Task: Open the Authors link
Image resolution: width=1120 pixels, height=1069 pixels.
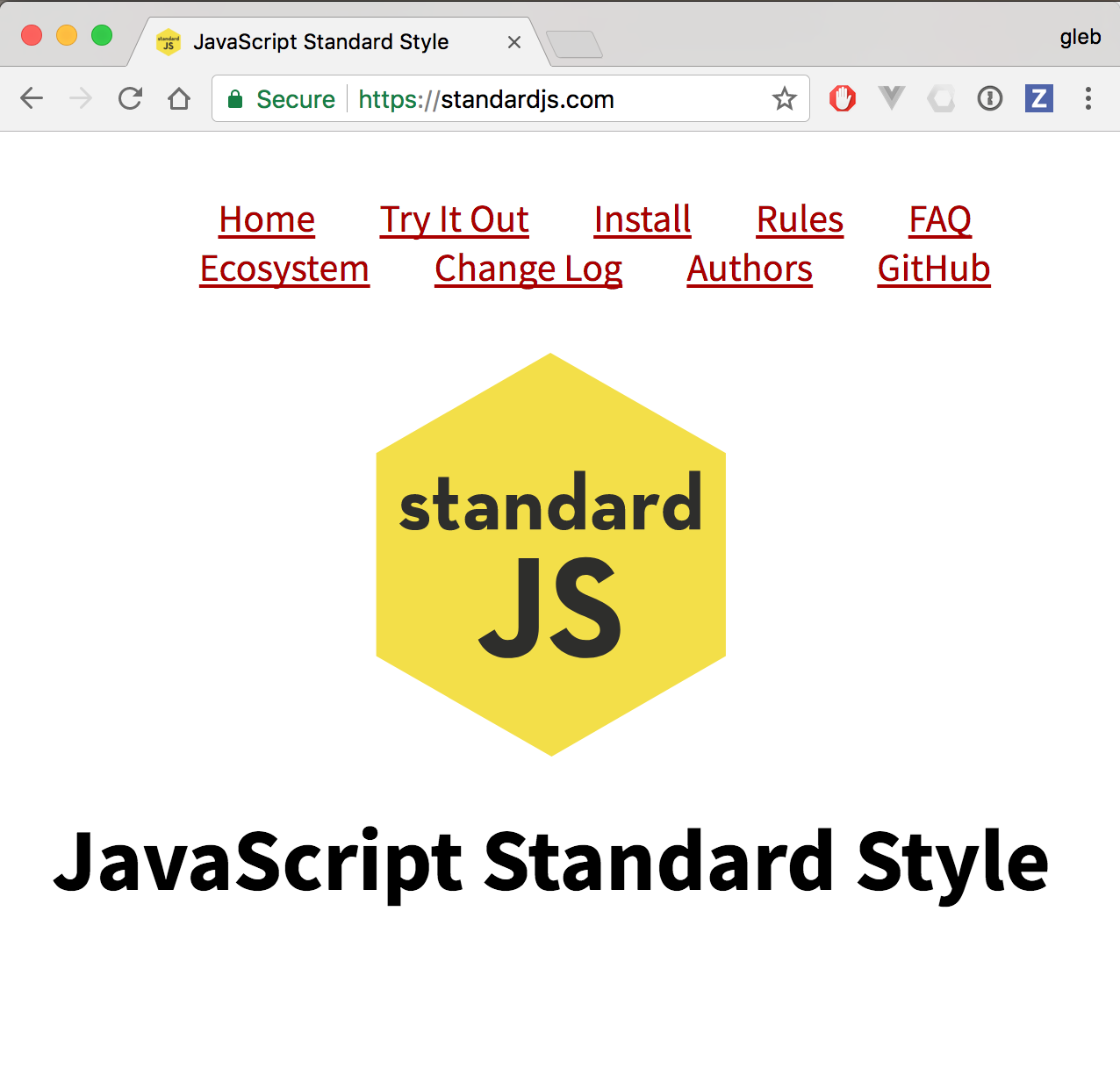Action: pos(750,269)
